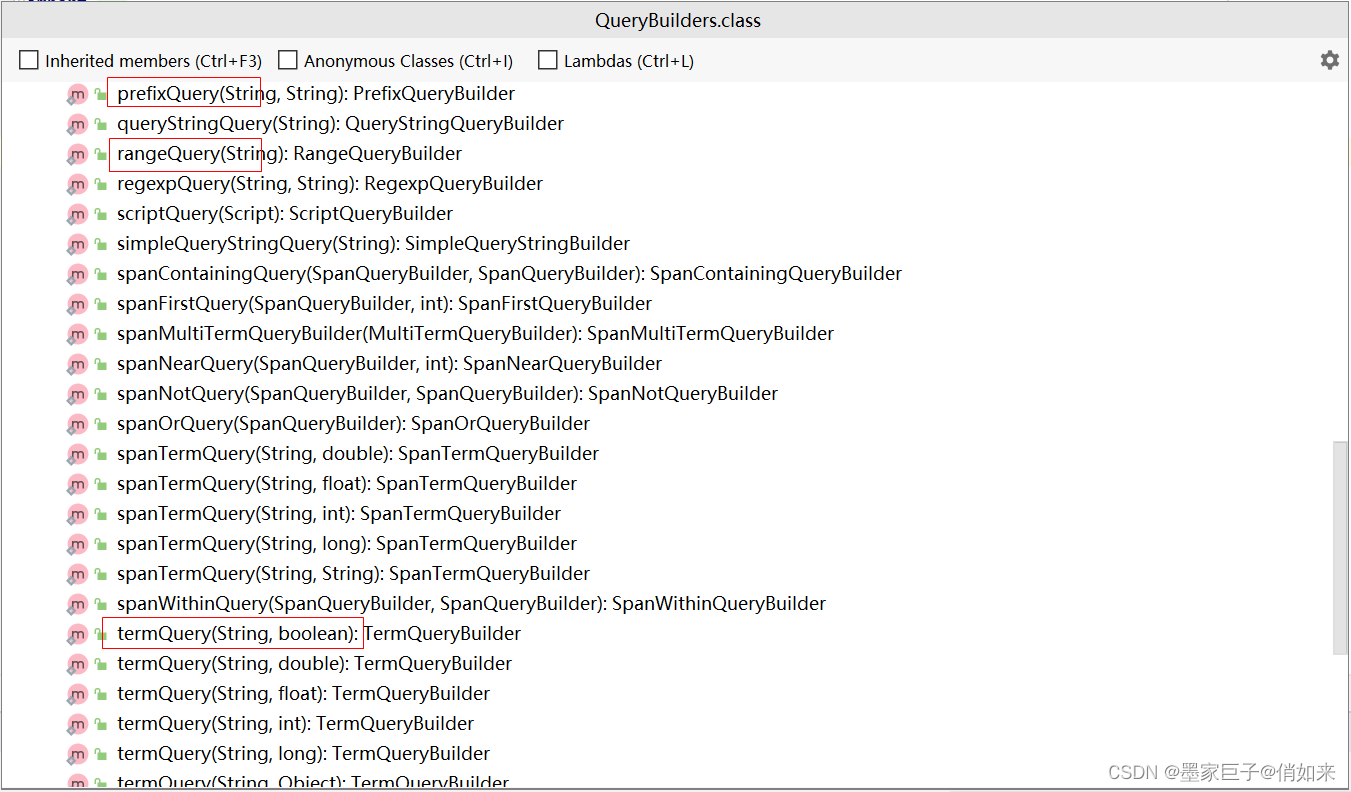Screen dimensions: 1351x792
Task: Click method icon beside prefixQuery(String, String)
Action: click(78, 95)
